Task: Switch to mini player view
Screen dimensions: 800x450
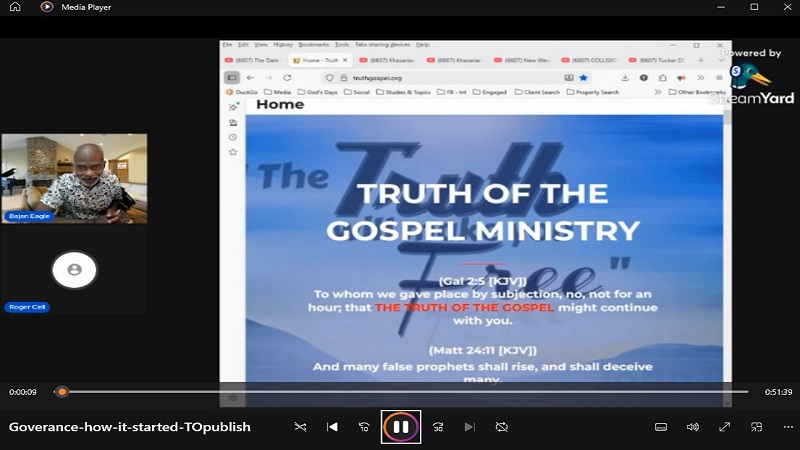Action: [x=757, y=427]
